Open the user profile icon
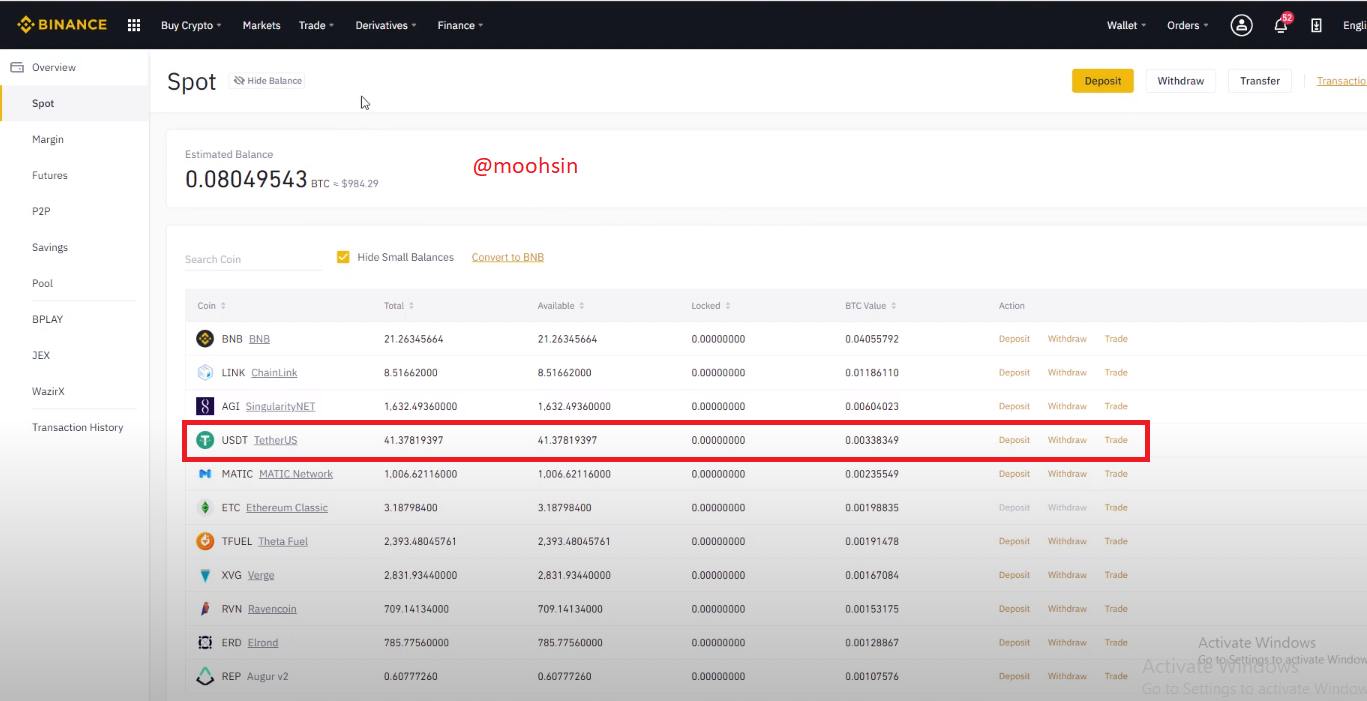Viewport: 1367px width, 701px height. tap(1242, 25)
